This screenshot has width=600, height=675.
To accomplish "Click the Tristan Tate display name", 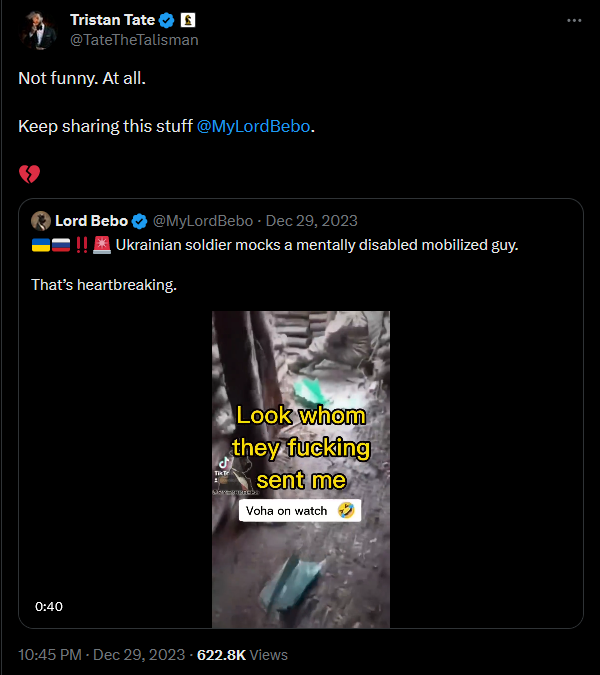I will coord(112,20).
